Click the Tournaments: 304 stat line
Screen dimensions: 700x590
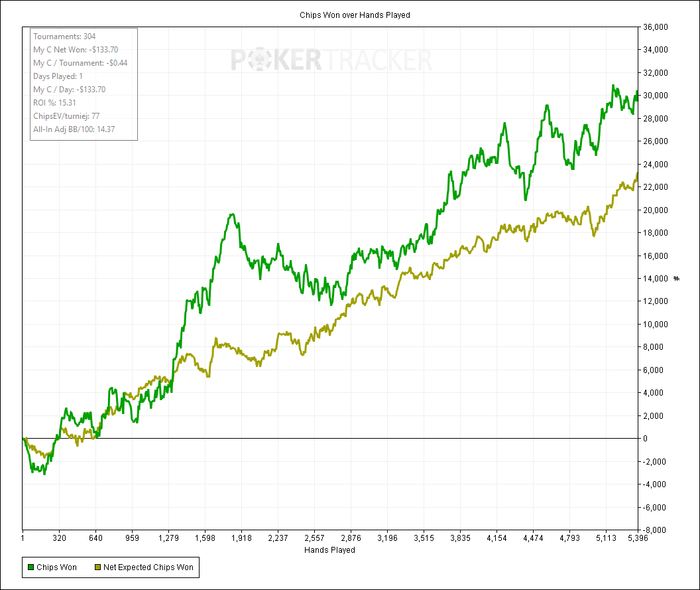coord(64,37)
